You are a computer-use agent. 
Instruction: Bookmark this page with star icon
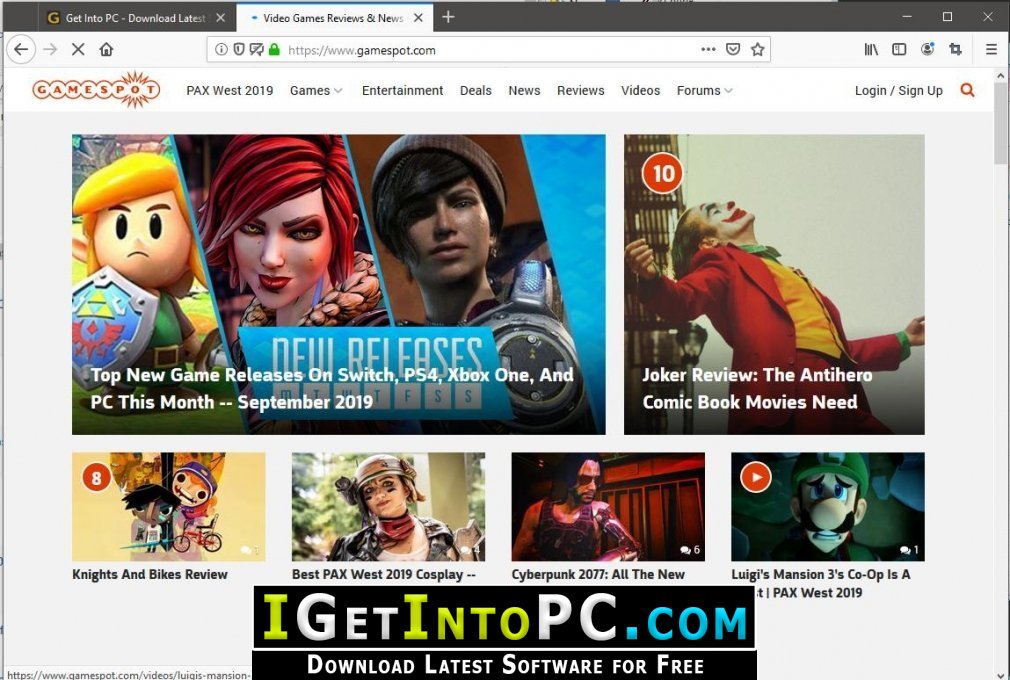coord(758,50)
